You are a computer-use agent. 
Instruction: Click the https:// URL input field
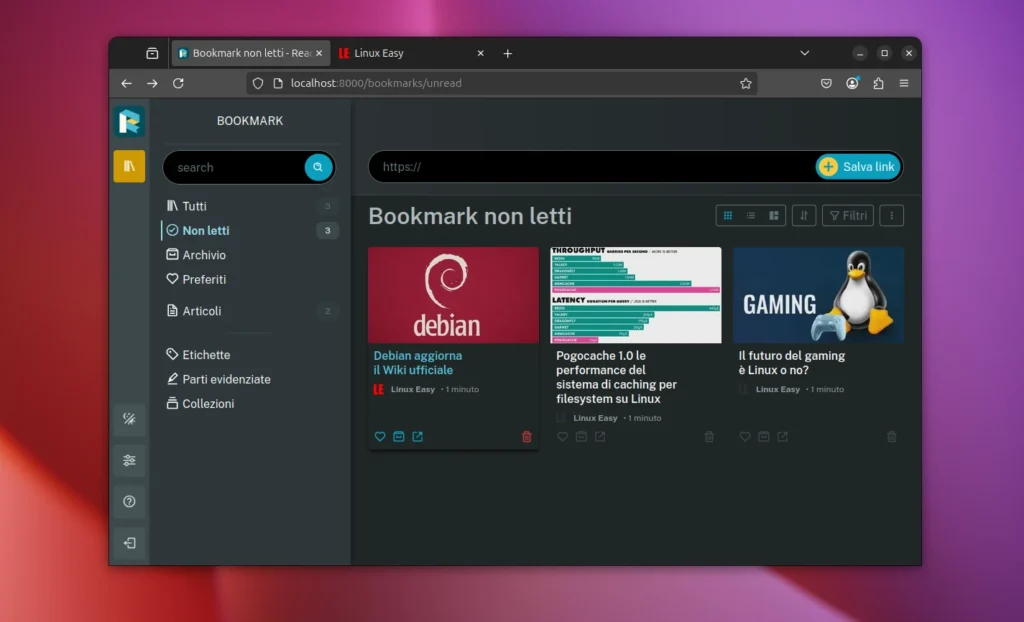(x=590, y=167)
